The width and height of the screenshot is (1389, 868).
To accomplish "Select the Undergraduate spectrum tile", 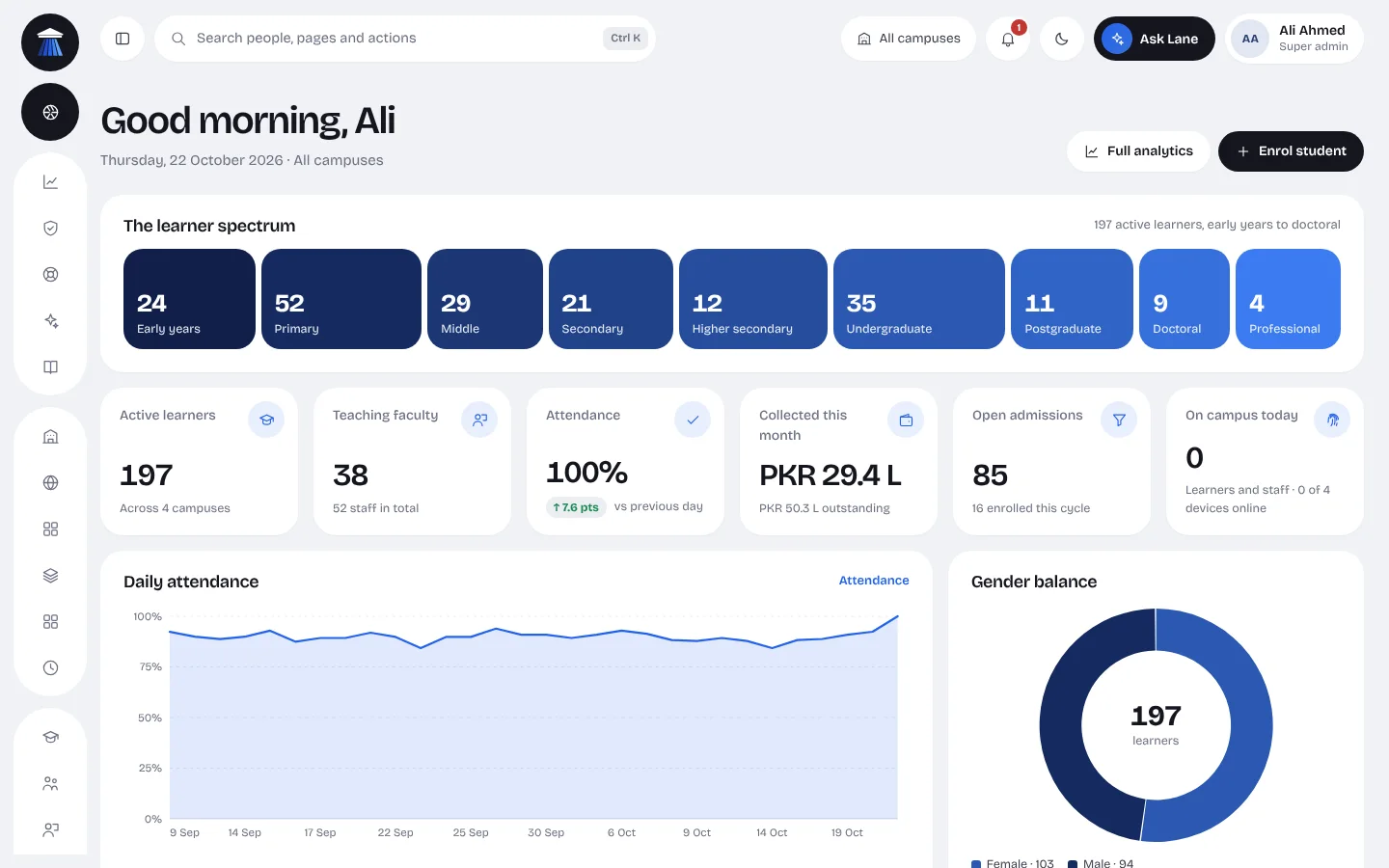I will 919,299.
